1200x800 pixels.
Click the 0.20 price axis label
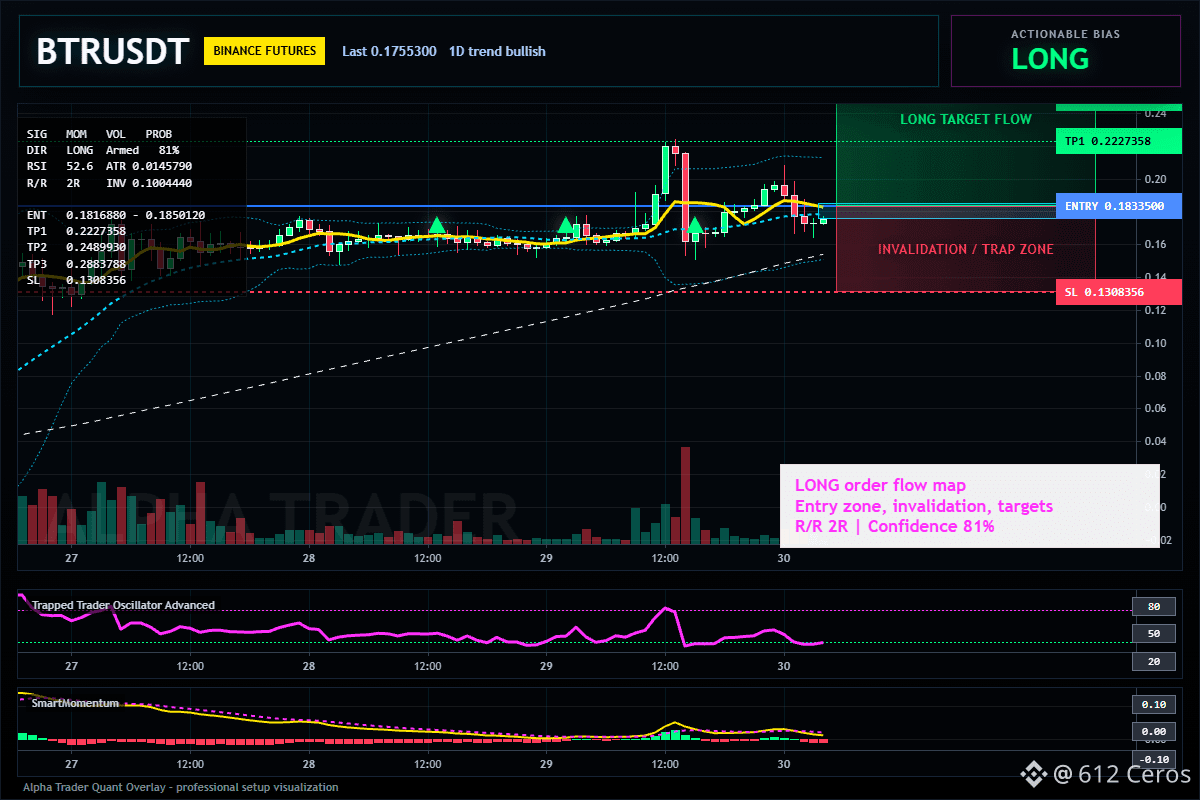point(1156,179)
